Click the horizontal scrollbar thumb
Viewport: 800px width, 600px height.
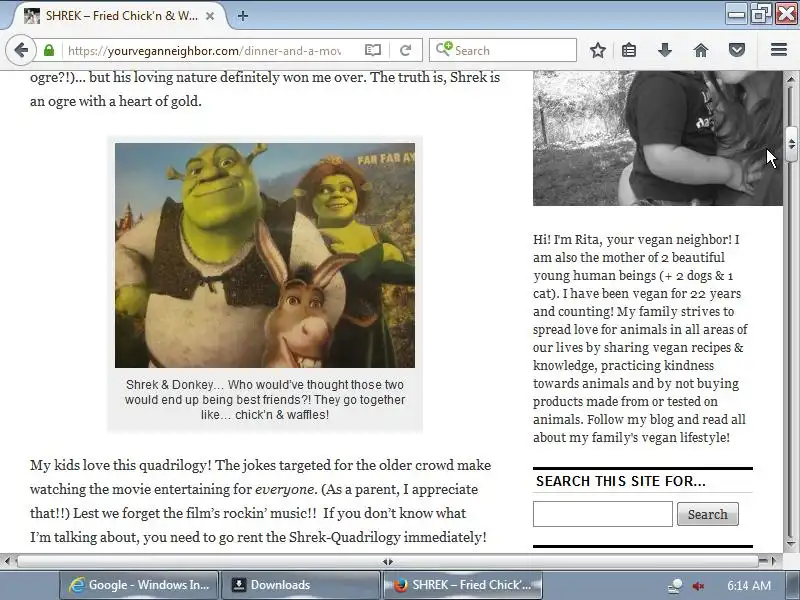pyautogui.click(x=388, y=561)
